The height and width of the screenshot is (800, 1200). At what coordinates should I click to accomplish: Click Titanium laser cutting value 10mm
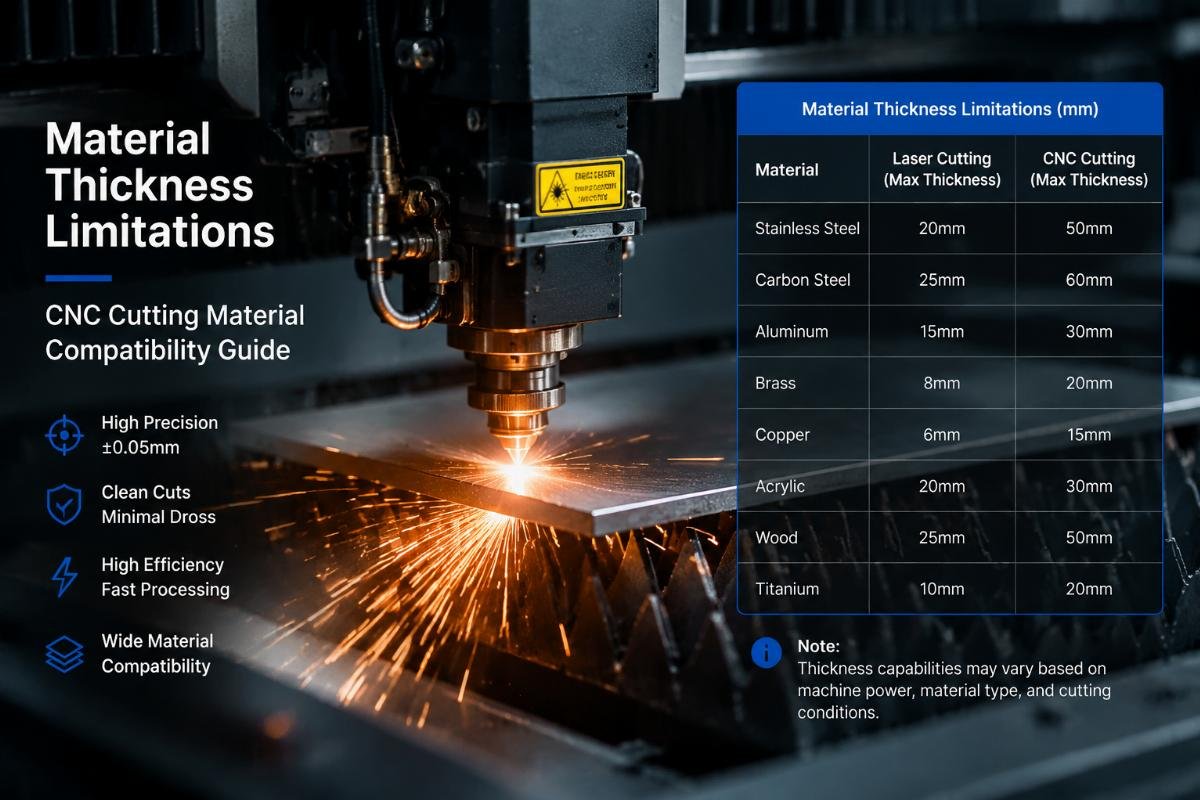pos(942,589)
